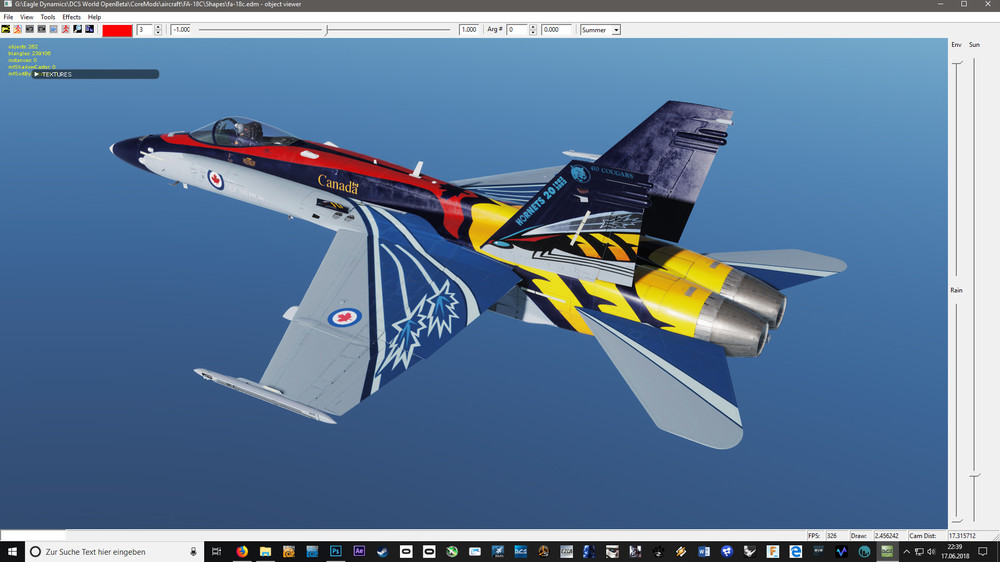This screenshot has height=562, width=1000.
Task: Click the Arg # number field
Action: [x=517, y=30]
